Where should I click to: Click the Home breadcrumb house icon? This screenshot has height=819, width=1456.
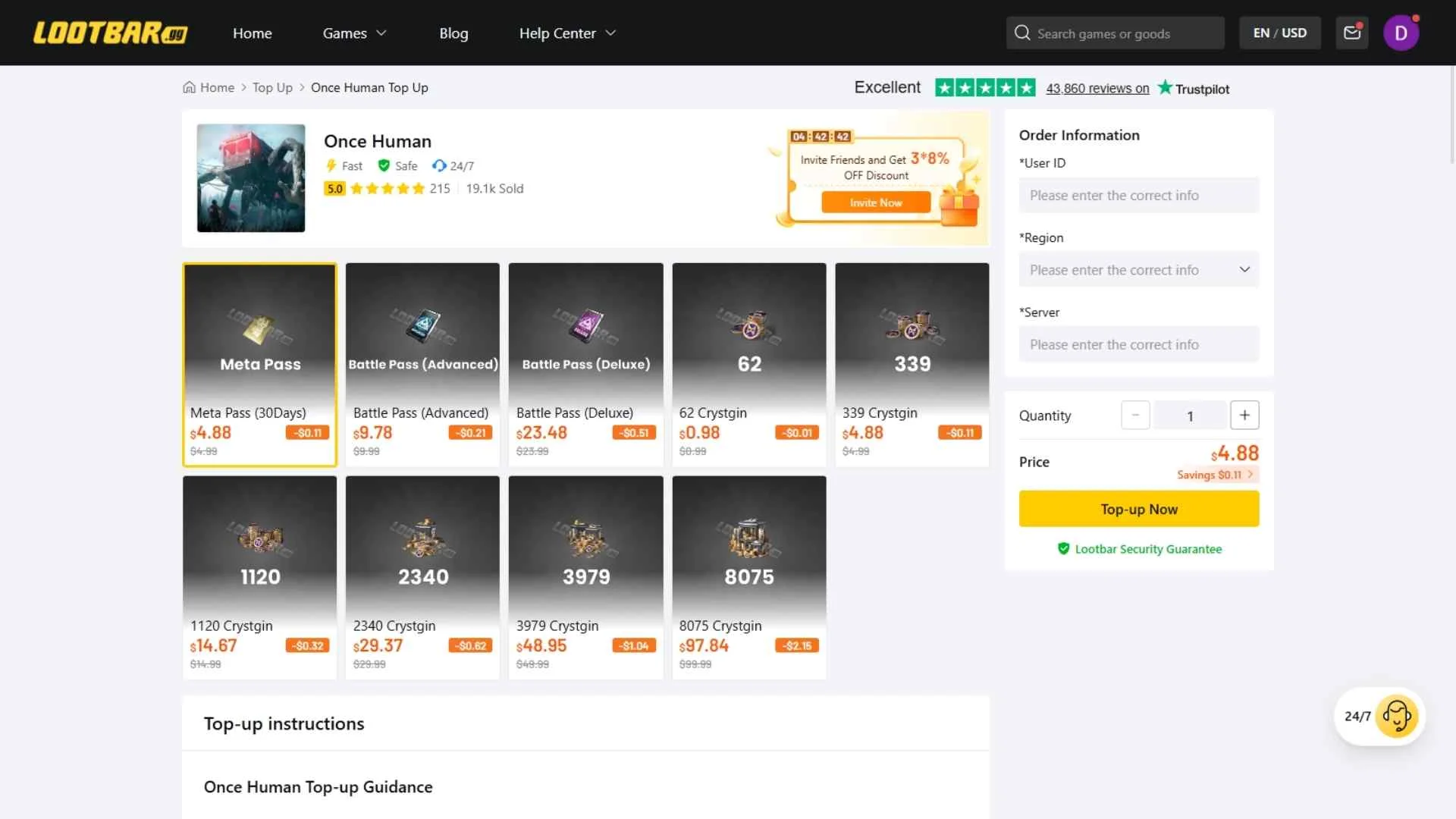(x=189, y=87)
